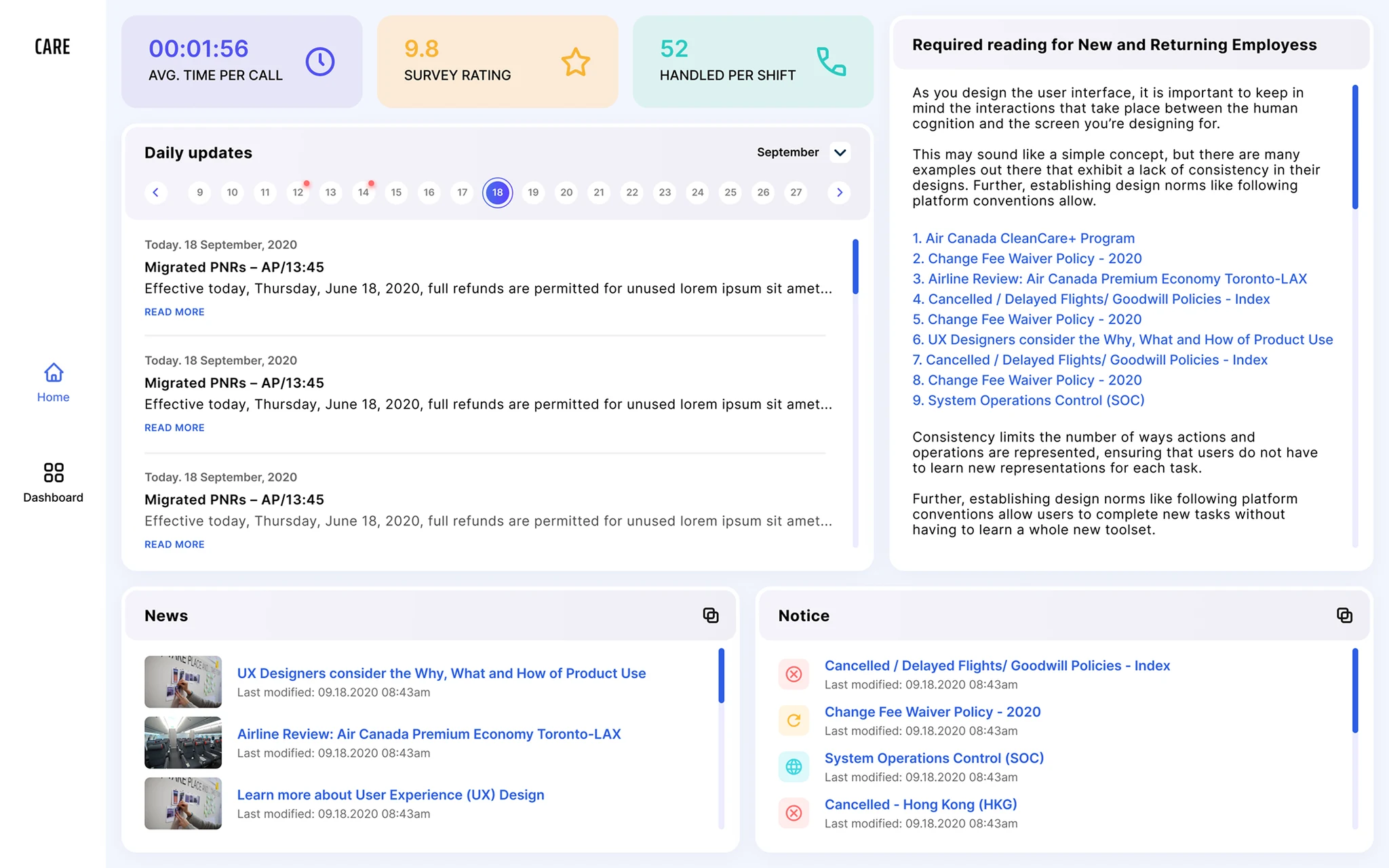The image size is (1389, 868).
Task: Click thumbnail of first UX Designers news item
Action: click(183, 682)
